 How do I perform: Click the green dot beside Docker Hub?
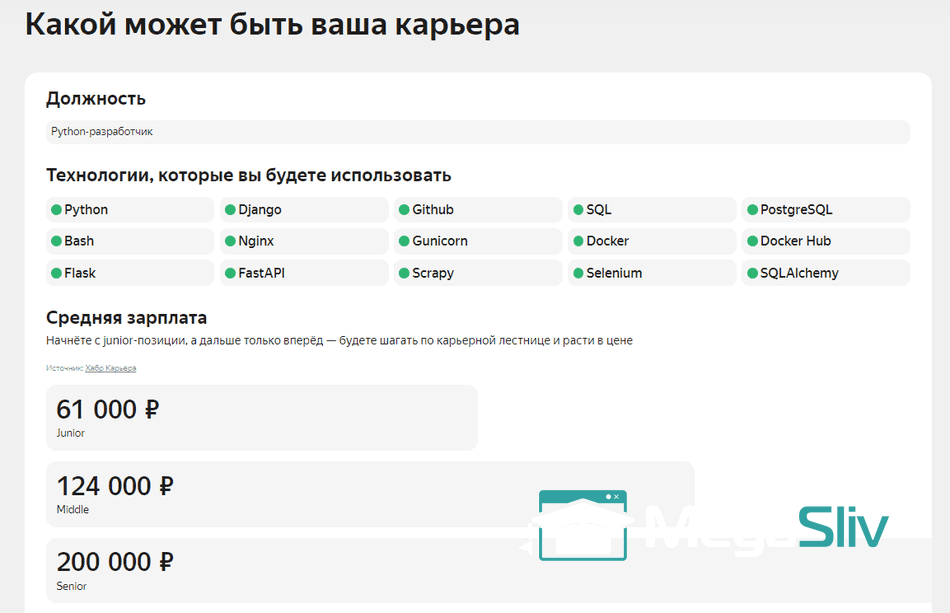click(753, 241)
